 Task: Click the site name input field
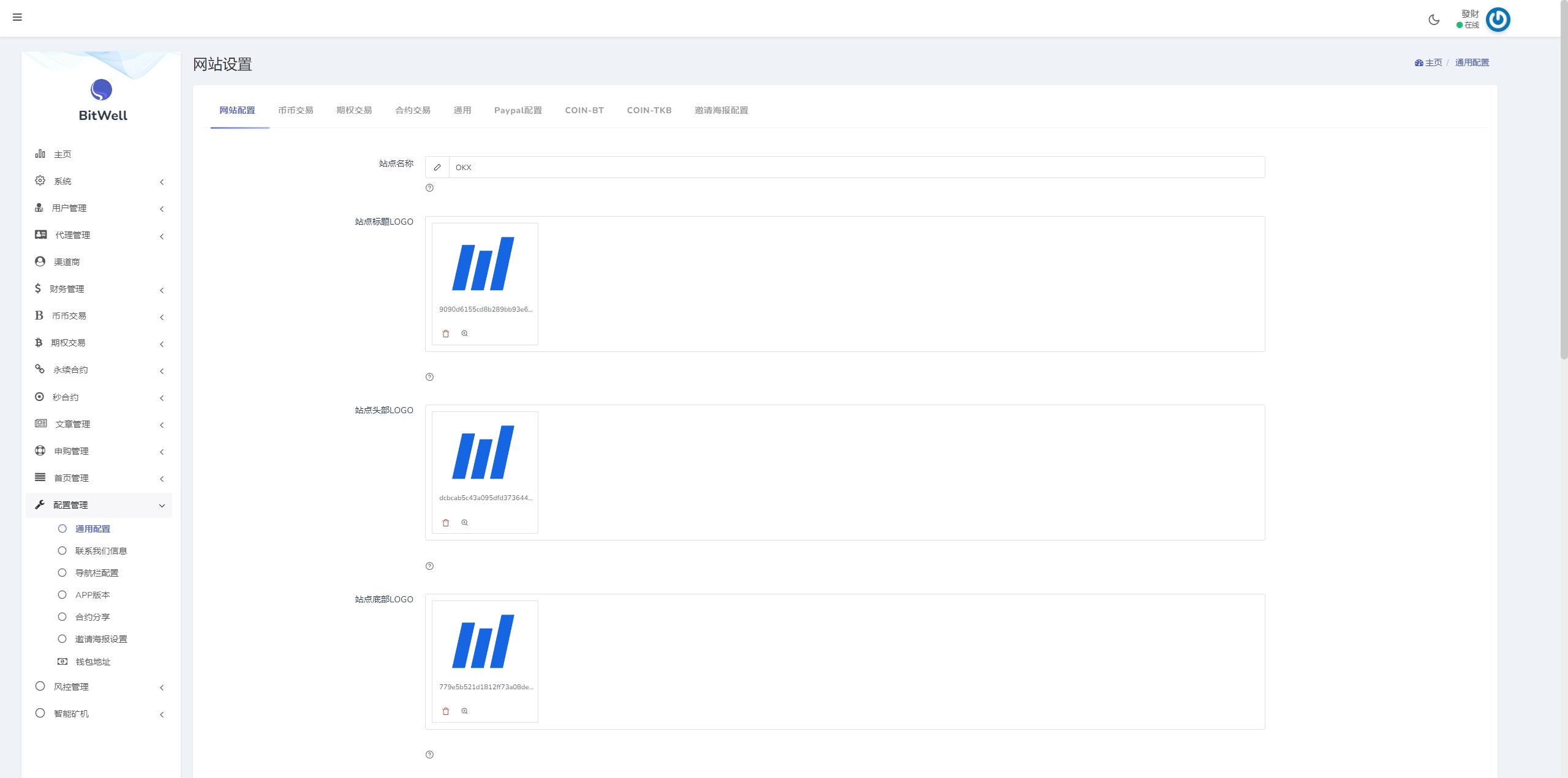tap(856, 167)
